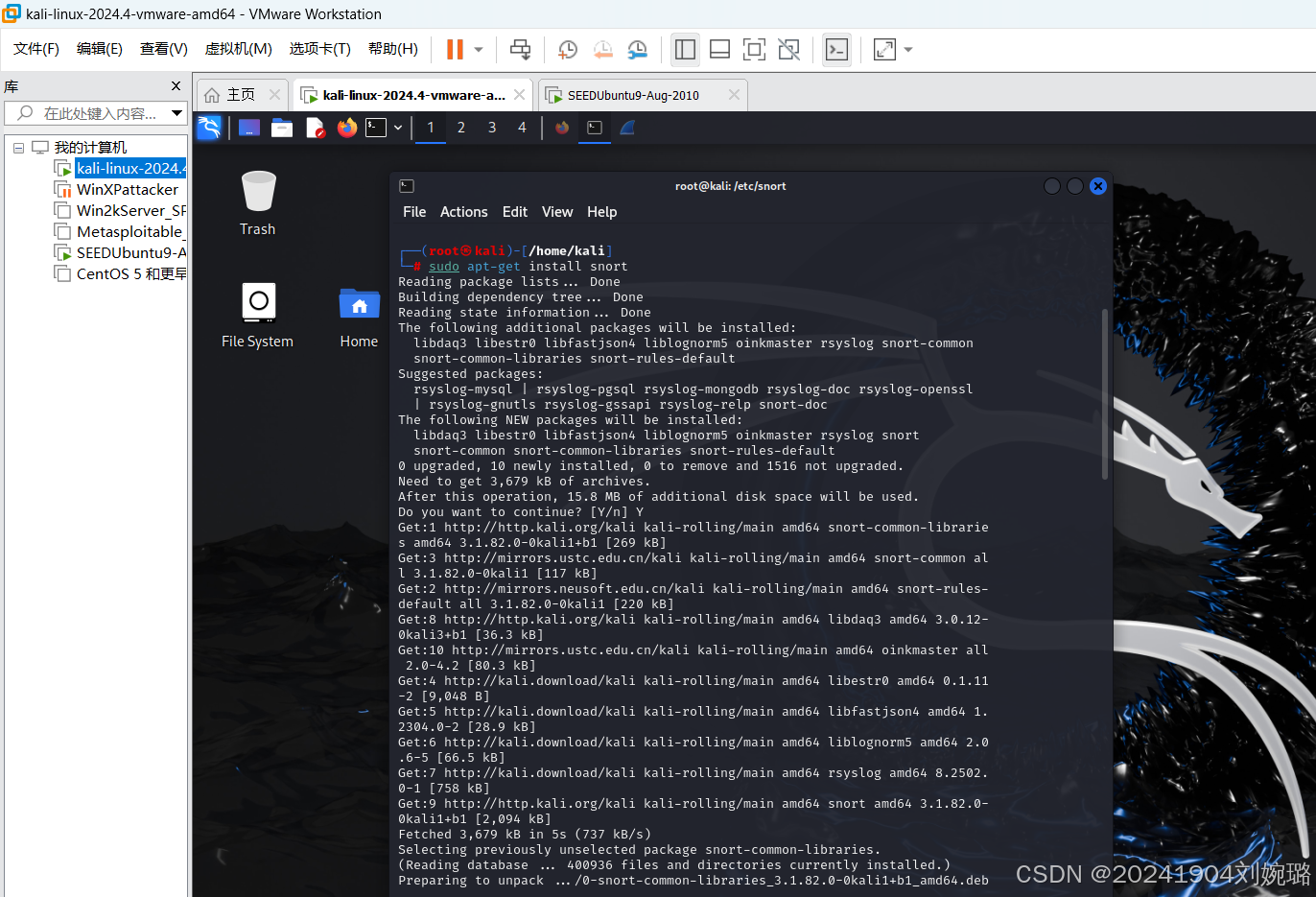
Task: Switch to workspace 1
Action: (431, 128)
